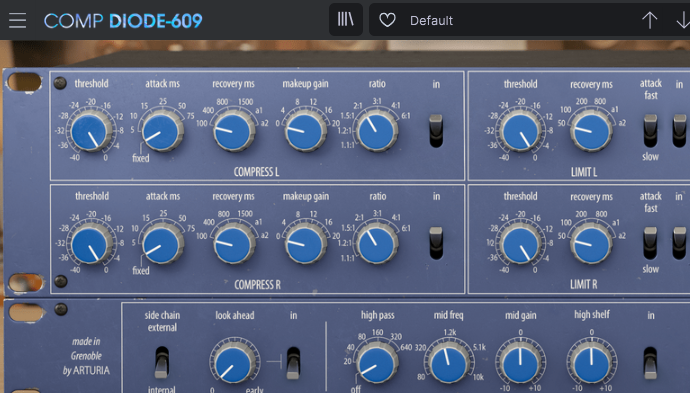Adjust Limit L recovery ms knob
Viewport: 690px width, 393px height.
coord(591,131)
